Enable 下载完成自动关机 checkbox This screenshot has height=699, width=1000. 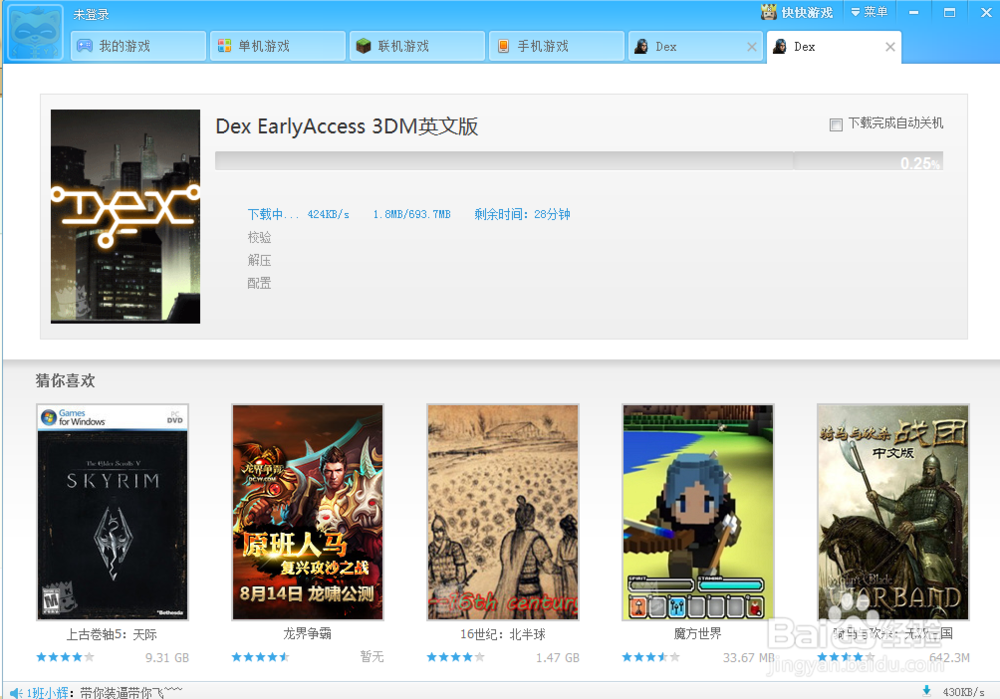[x=835, y=124]
